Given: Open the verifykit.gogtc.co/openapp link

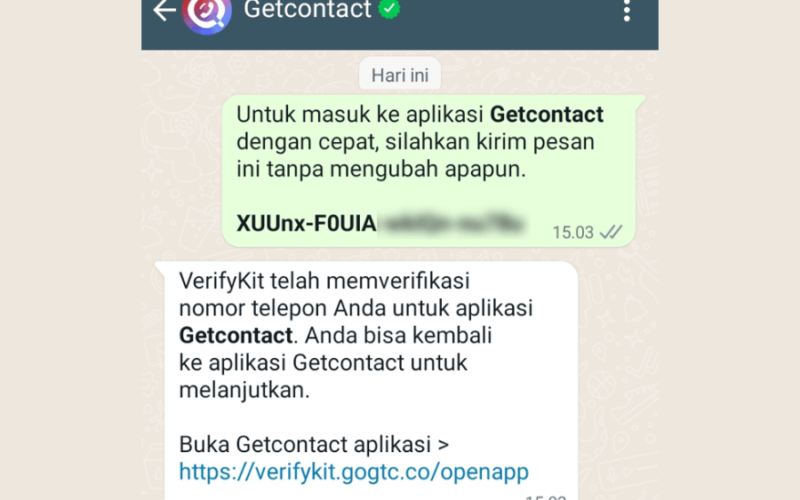Looking at the screenshot, I should (x=354, y=472).
